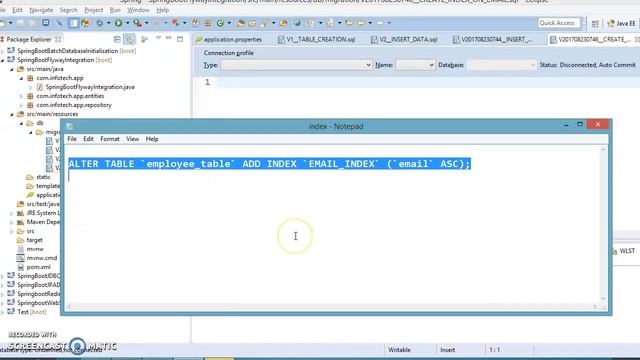Expand com.infotech.app.repository package
This screenshot has width=640, height=360.
point(22,105)
